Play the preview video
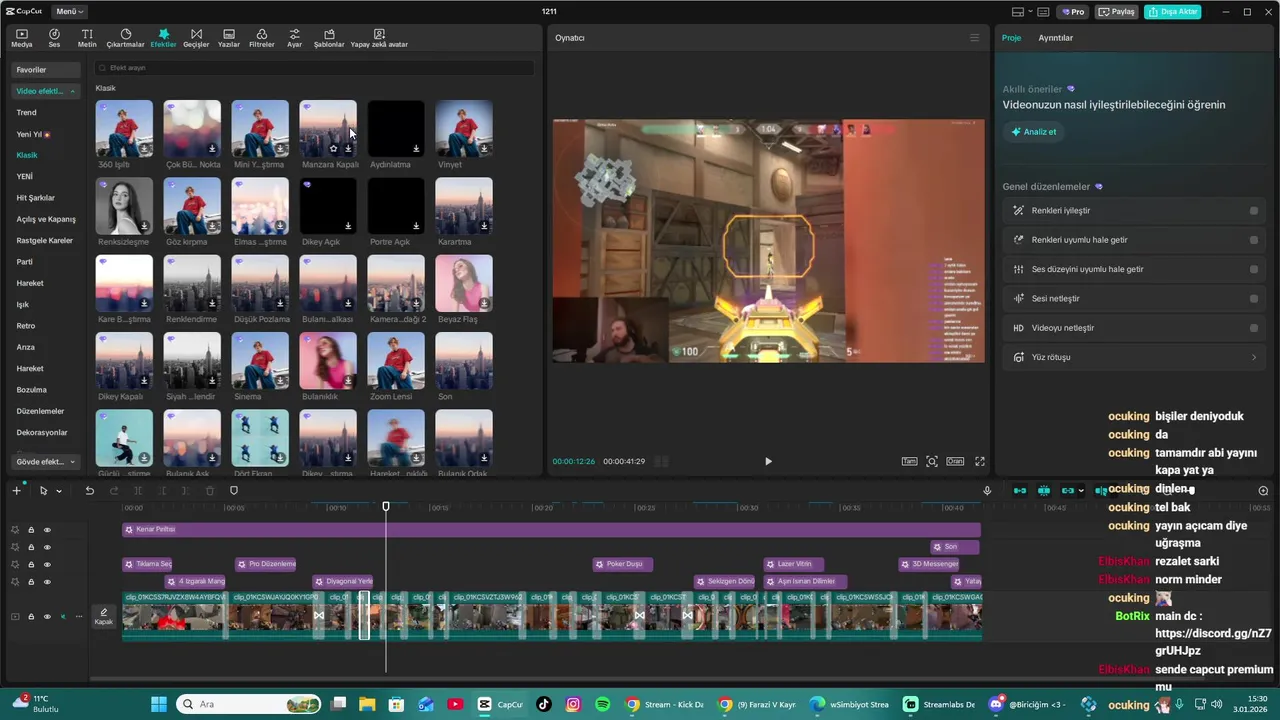This screenshot has height=720, width=1280. click(768, 461)
